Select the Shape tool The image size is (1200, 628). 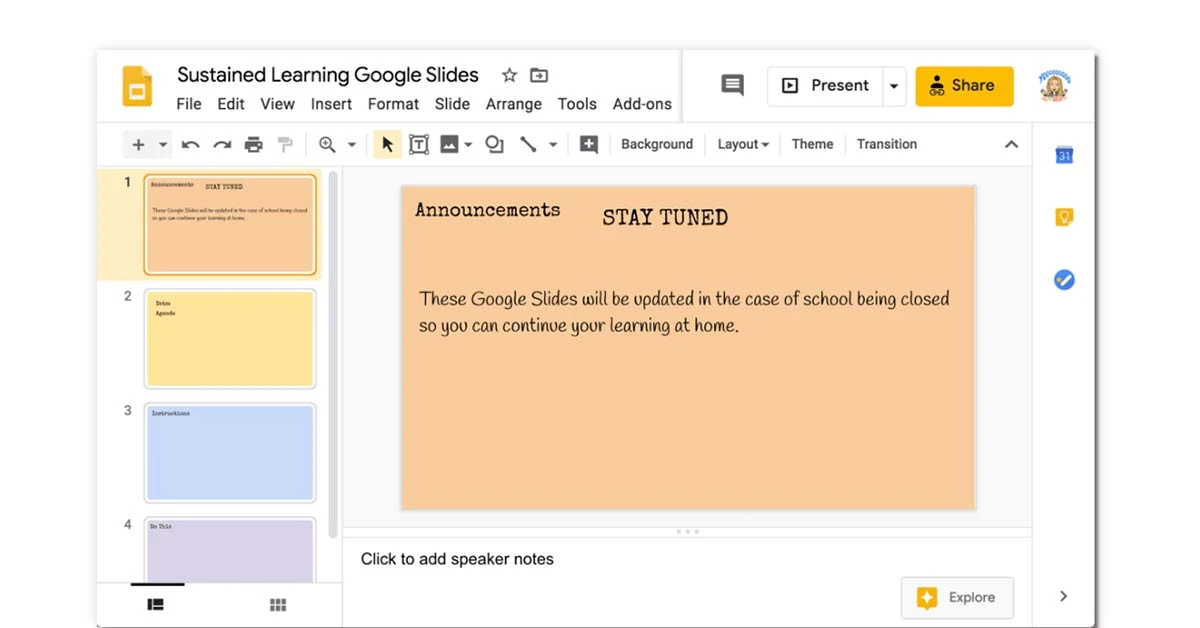point(494,144)
